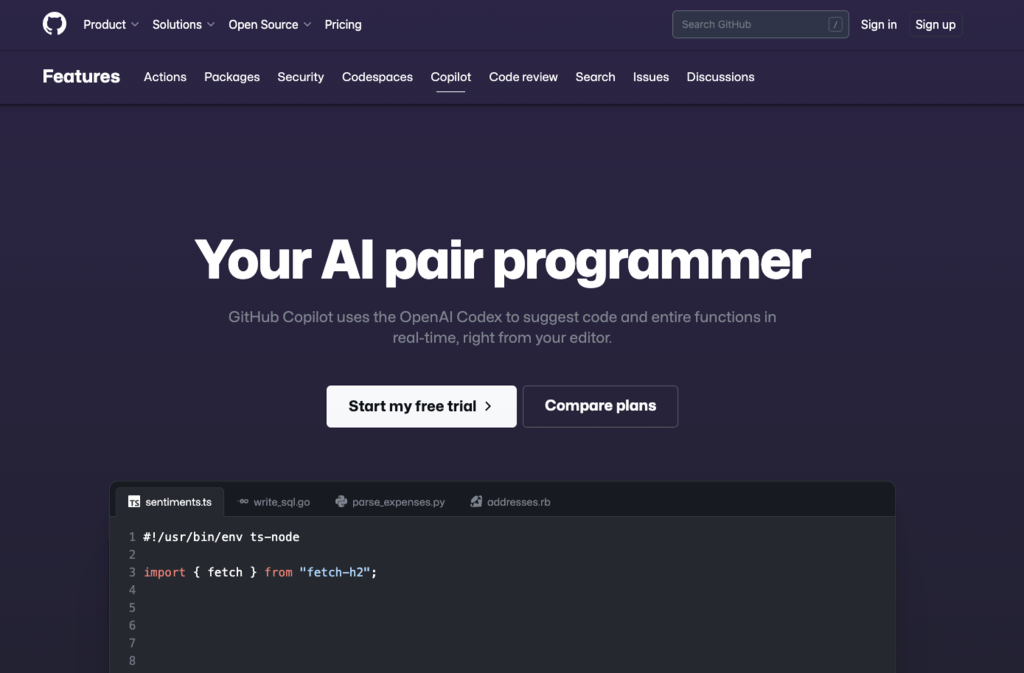Click the Start my free trial button

(x=421, y=406)
